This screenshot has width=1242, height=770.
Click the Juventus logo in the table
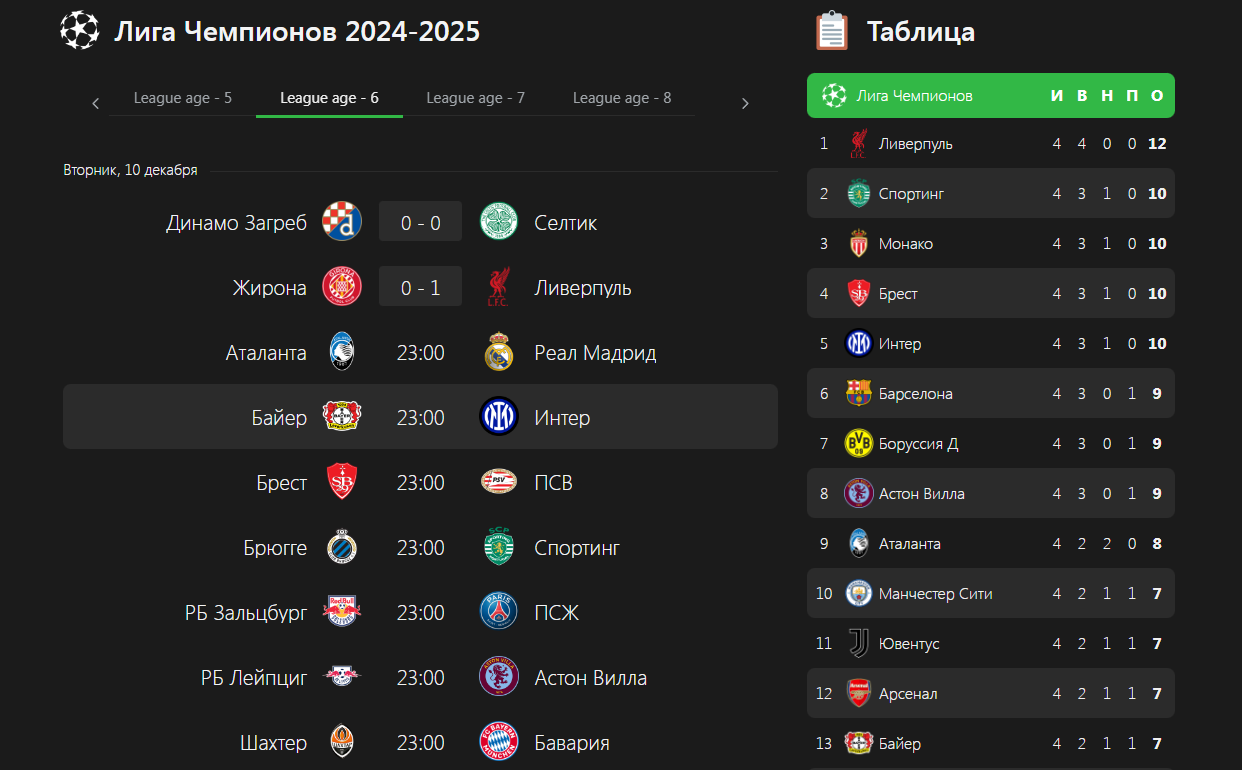pos(858,643)
